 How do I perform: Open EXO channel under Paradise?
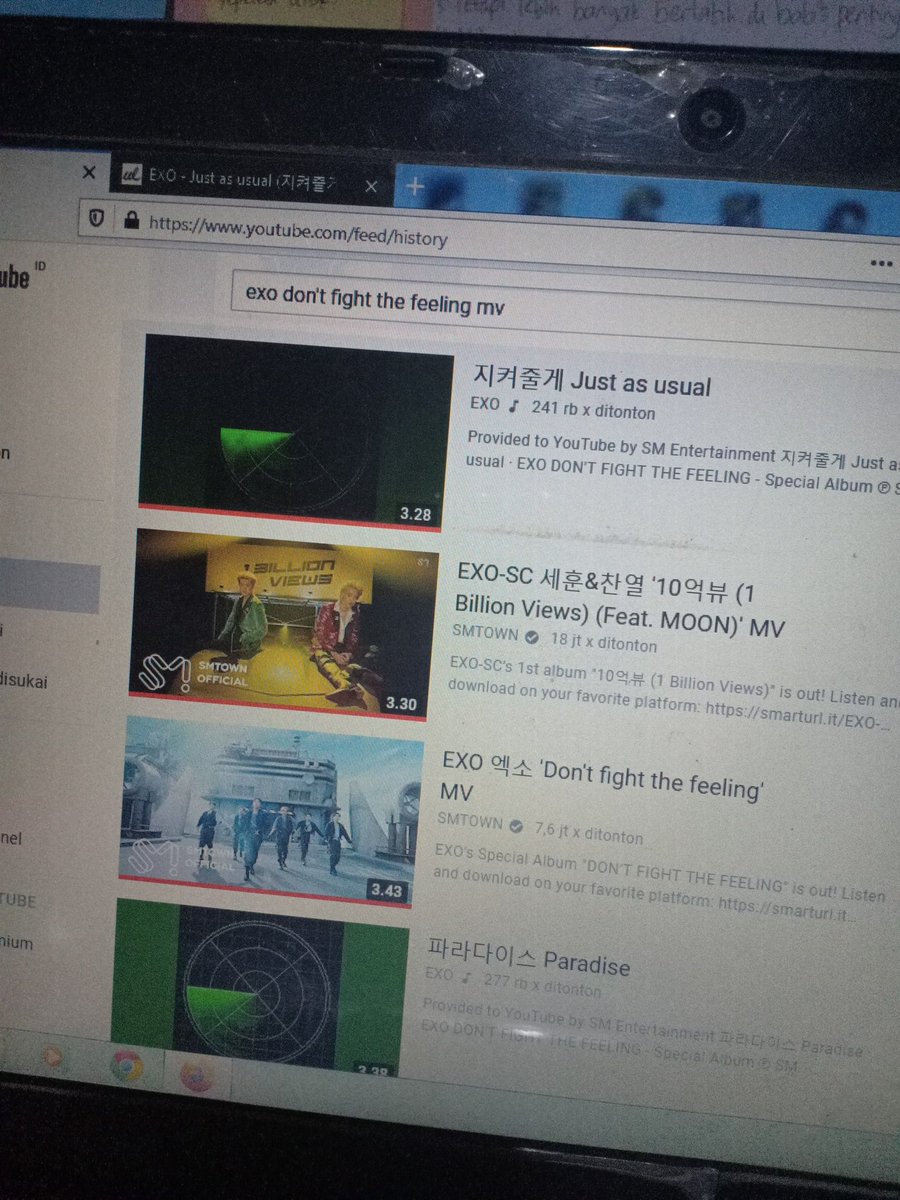(439, 975)
